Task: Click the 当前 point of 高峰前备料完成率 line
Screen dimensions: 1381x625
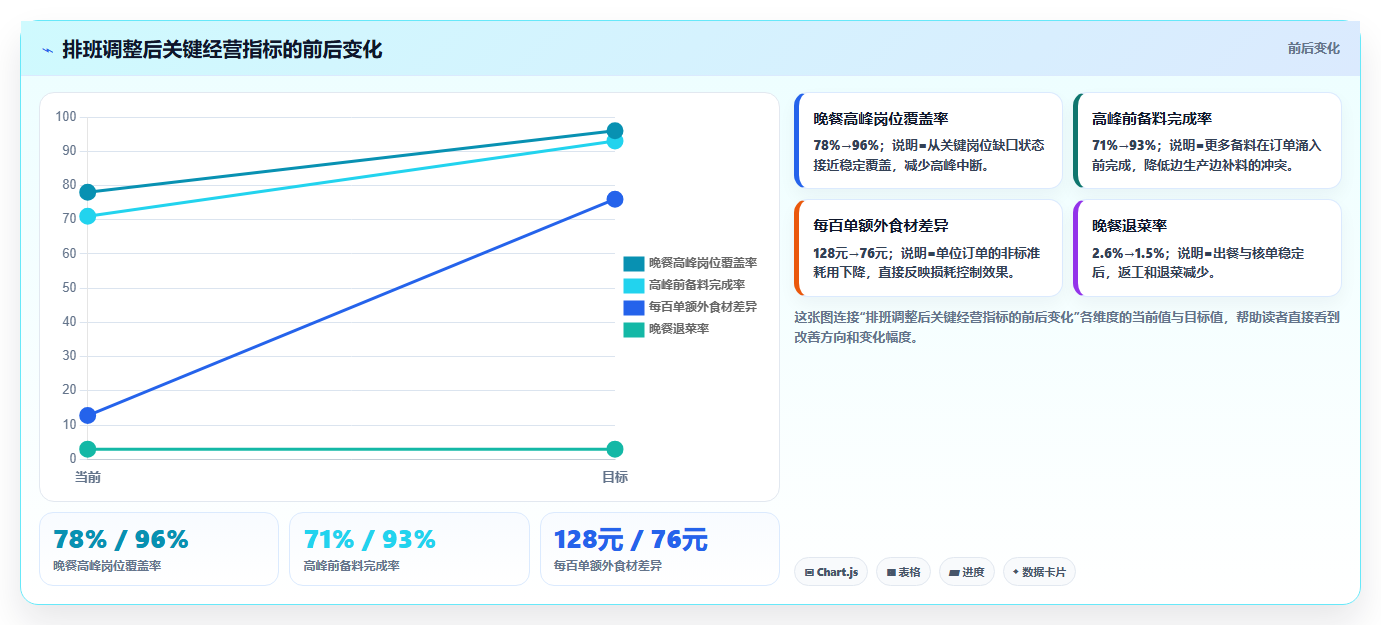Action: 88,216
